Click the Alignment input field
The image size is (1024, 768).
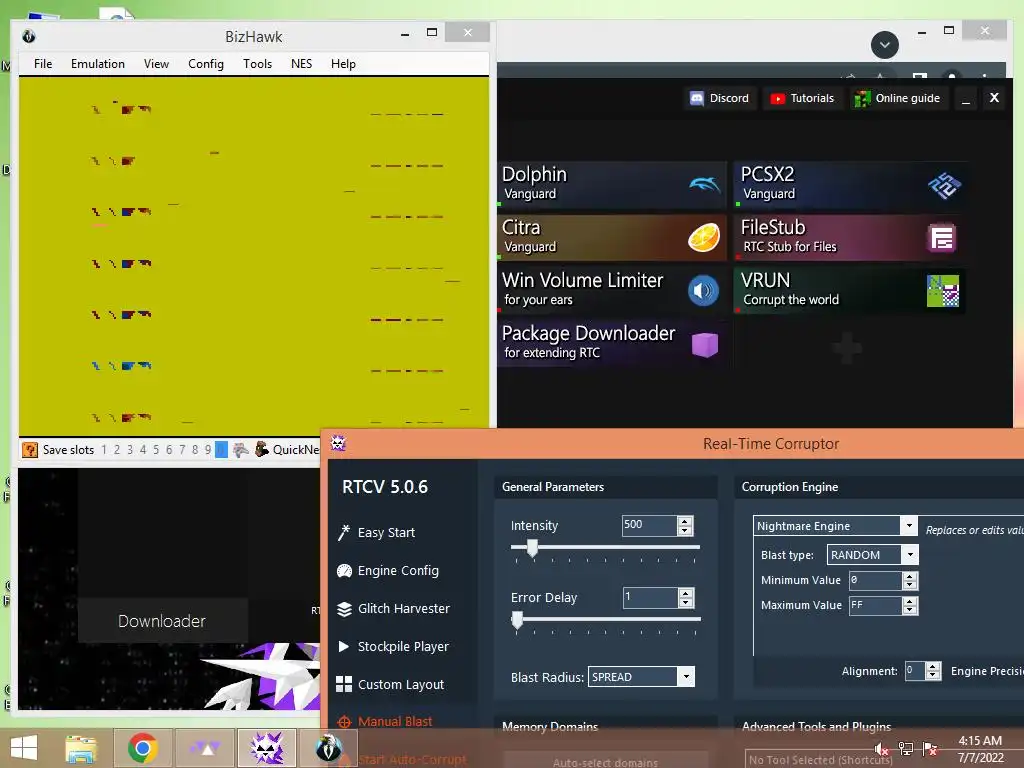(x=915, y=671)
